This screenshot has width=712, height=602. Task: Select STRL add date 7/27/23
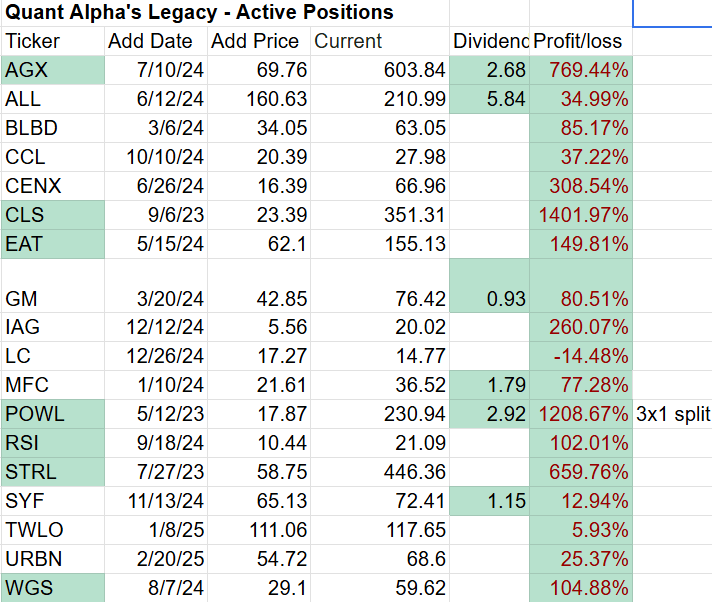(x=155, y=472)
